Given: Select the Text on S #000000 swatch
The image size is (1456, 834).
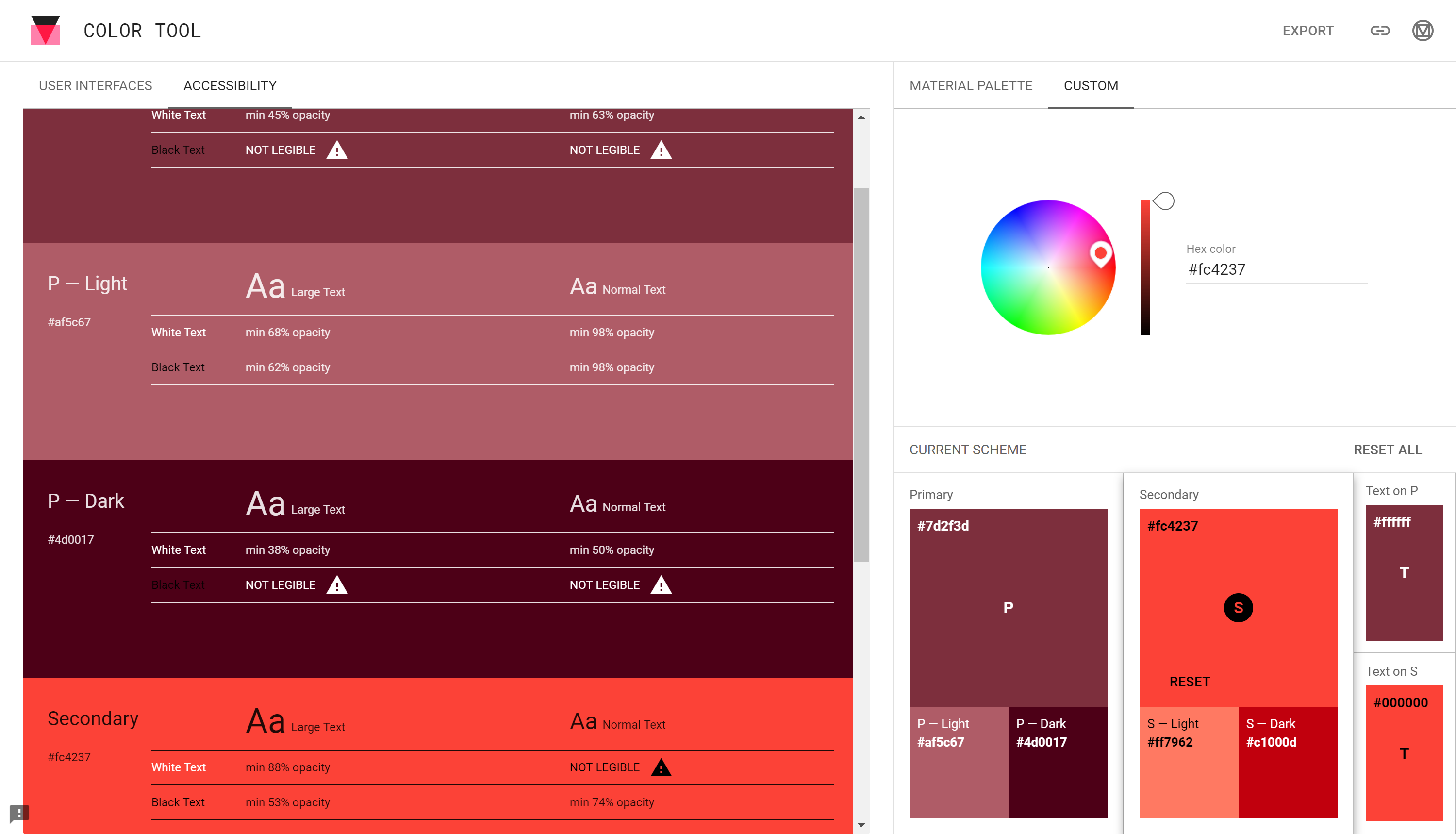Looking at the screenshot, I should click(1404, 753).
